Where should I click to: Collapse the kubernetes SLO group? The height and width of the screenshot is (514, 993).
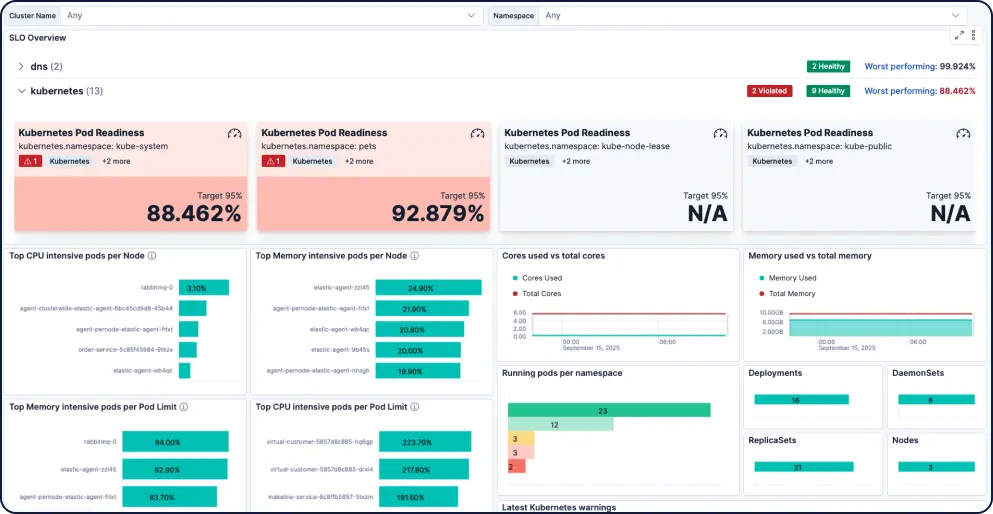[x=21, y=91]
